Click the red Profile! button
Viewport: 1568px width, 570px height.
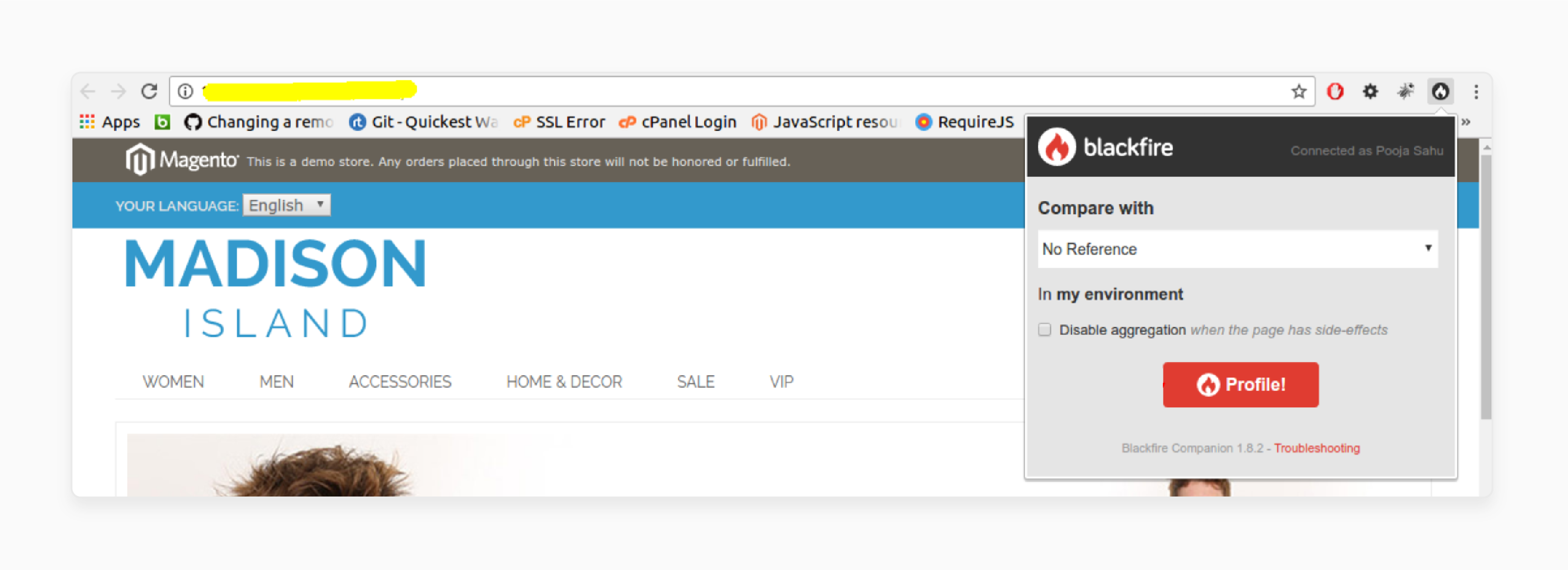point(1241,384)
